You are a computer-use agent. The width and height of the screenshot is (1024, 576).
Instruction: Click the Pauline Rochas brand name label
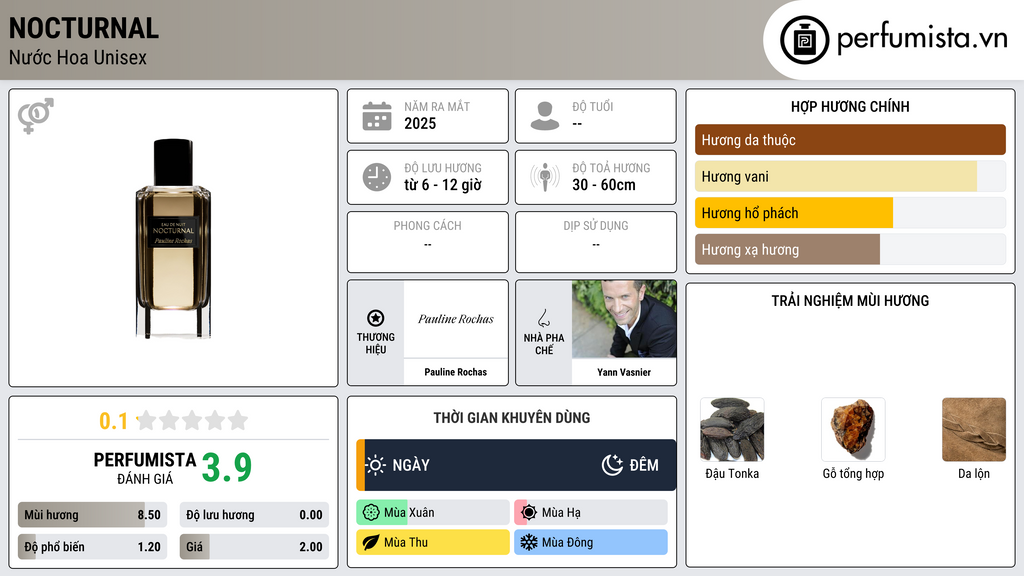[456, 372]
